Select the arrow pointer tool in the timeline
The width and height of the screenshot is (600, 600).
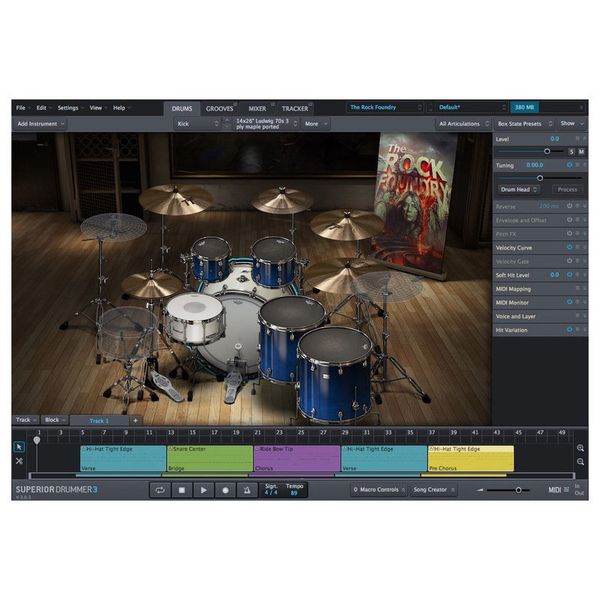19,447
